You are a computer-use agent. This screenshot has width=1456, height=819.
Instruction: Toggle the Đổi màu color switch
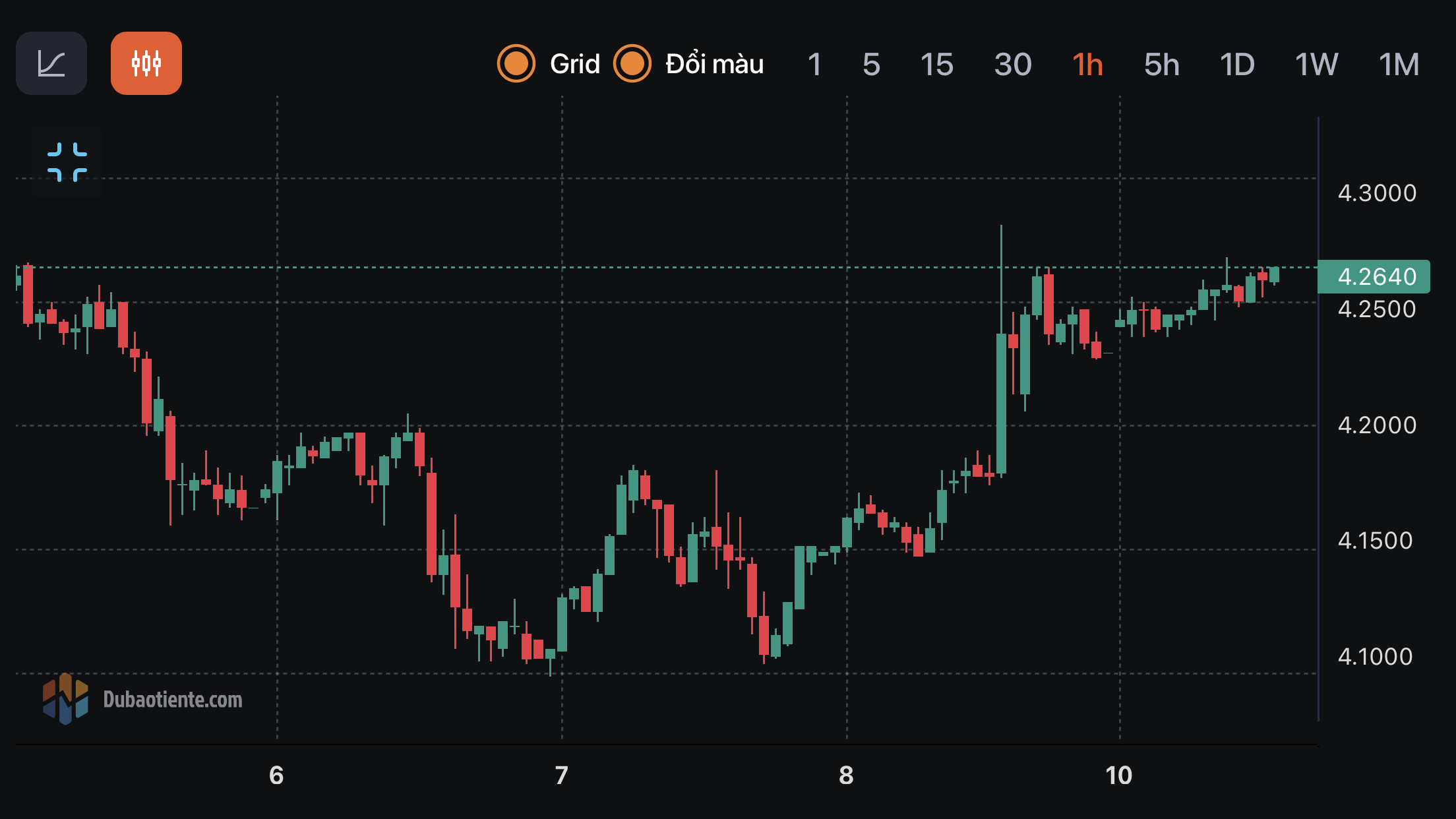point(632,64)
